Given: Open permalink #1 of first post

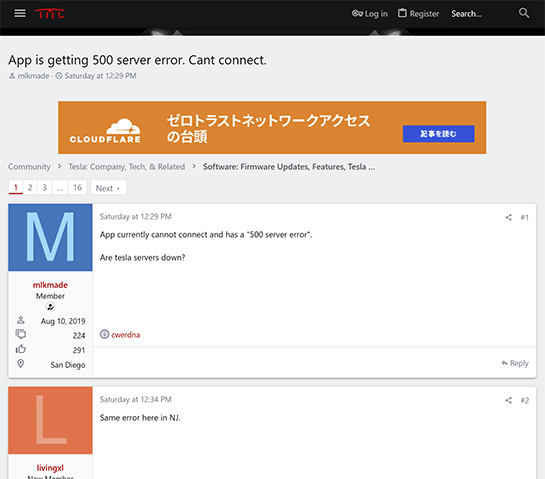Looking at the screenshot, I should (524, 217).
